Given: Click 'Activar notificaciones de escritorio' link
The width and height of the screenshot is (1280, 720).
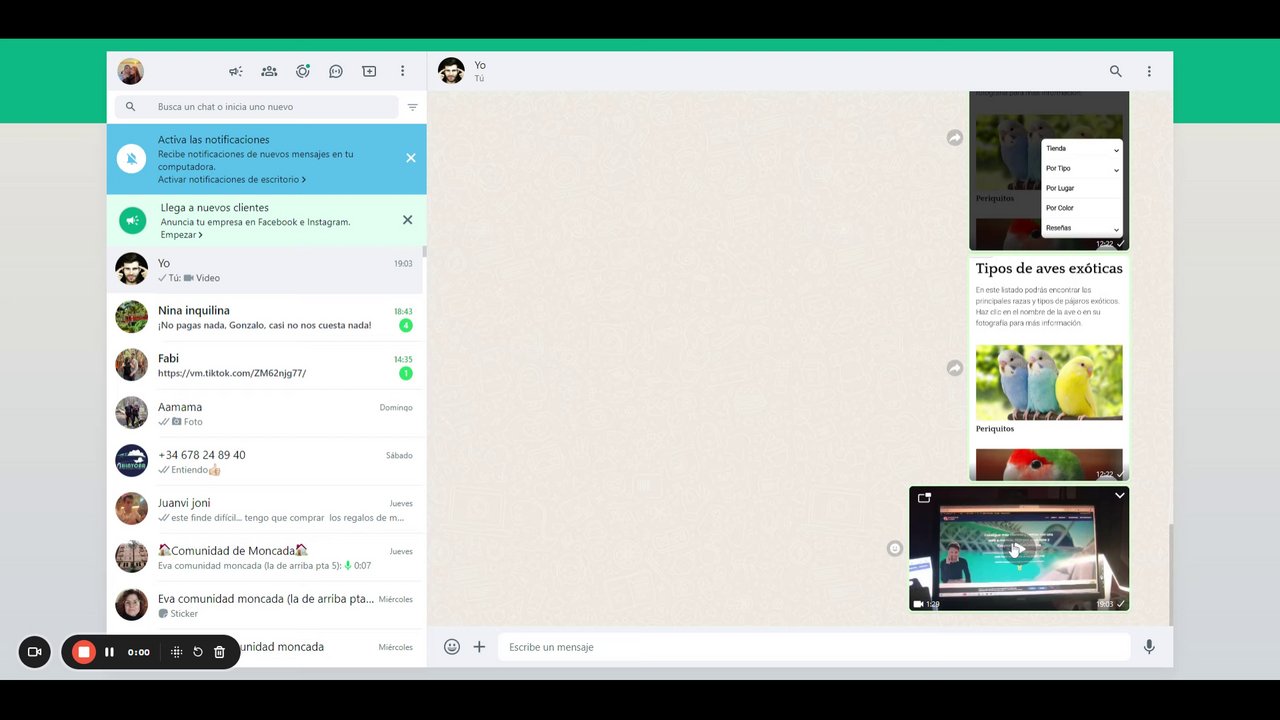Looking at the screenshot, I should [x=232, y=180].
